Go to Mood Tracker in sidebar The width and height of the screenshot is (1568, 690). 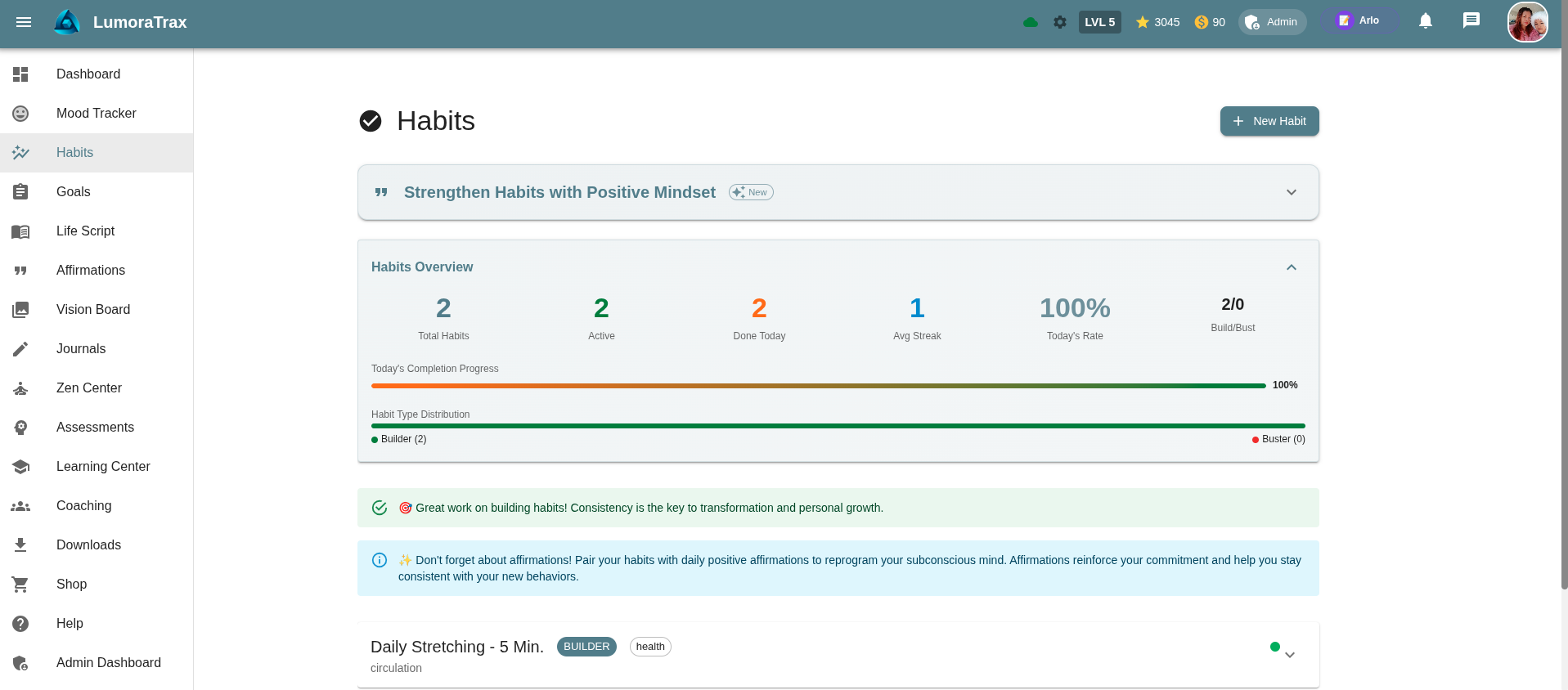[96, 114]
